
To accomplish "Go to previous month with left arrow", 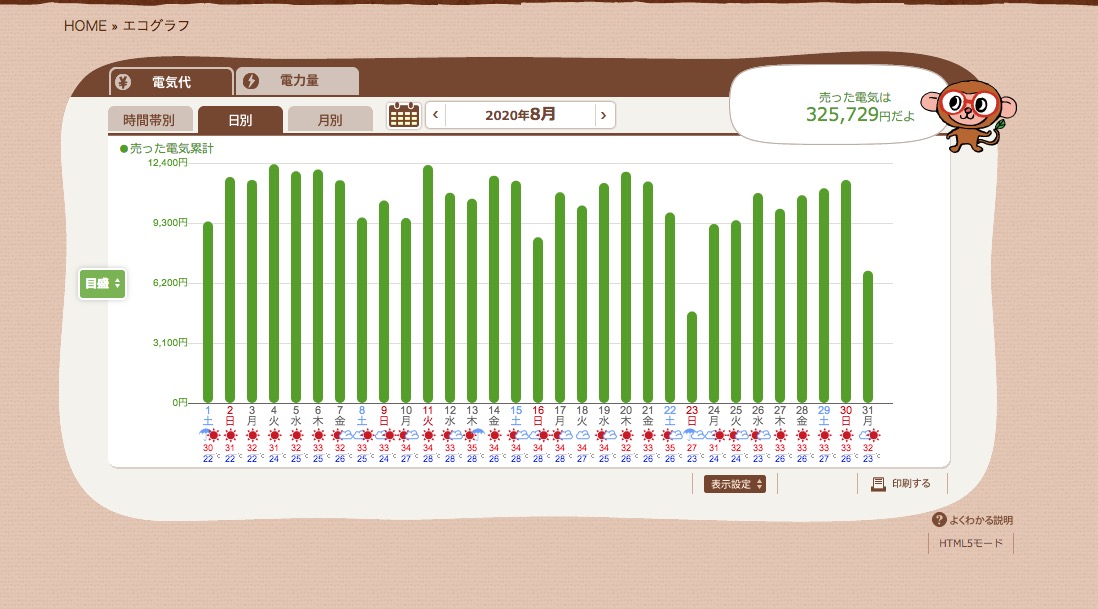I will pyautogui.click(x=435, y=115).
